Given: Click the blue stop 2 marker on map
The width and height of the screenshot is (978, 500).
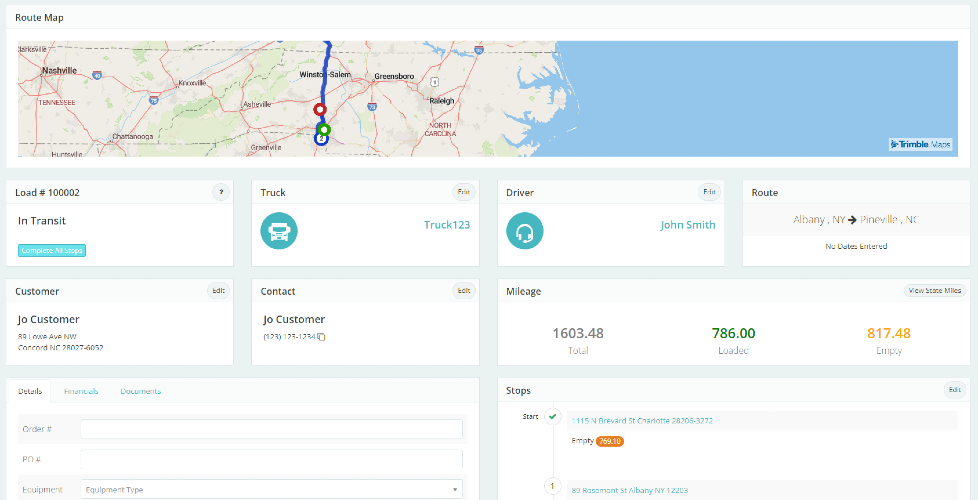Looking at the screenshot, I should 321,139.
